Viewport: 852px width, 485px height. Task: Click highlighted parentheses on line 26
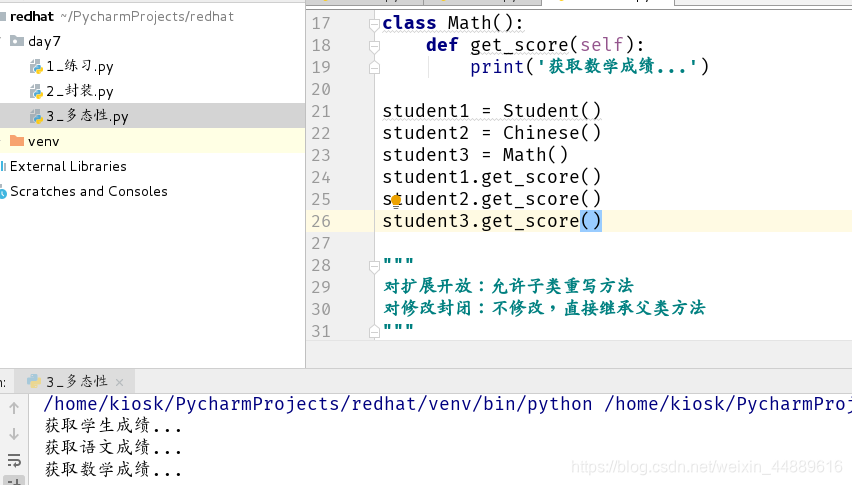591,221
